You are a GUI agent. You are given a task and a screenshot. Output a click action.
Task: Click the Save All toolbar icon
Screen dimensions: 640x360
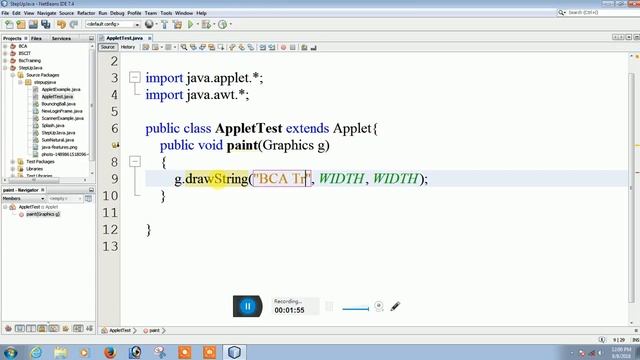[46, 24]
